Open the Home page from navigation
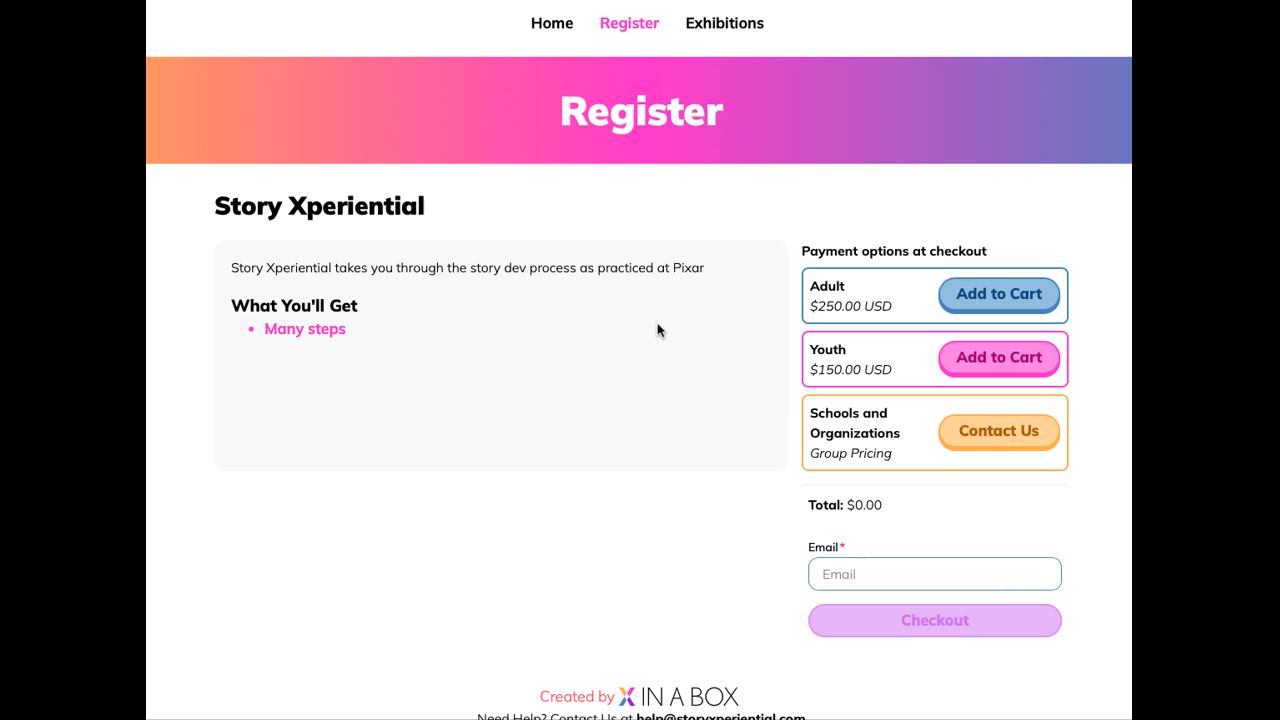Screen dimensions: 1280x720 click(x=552, y=23)
